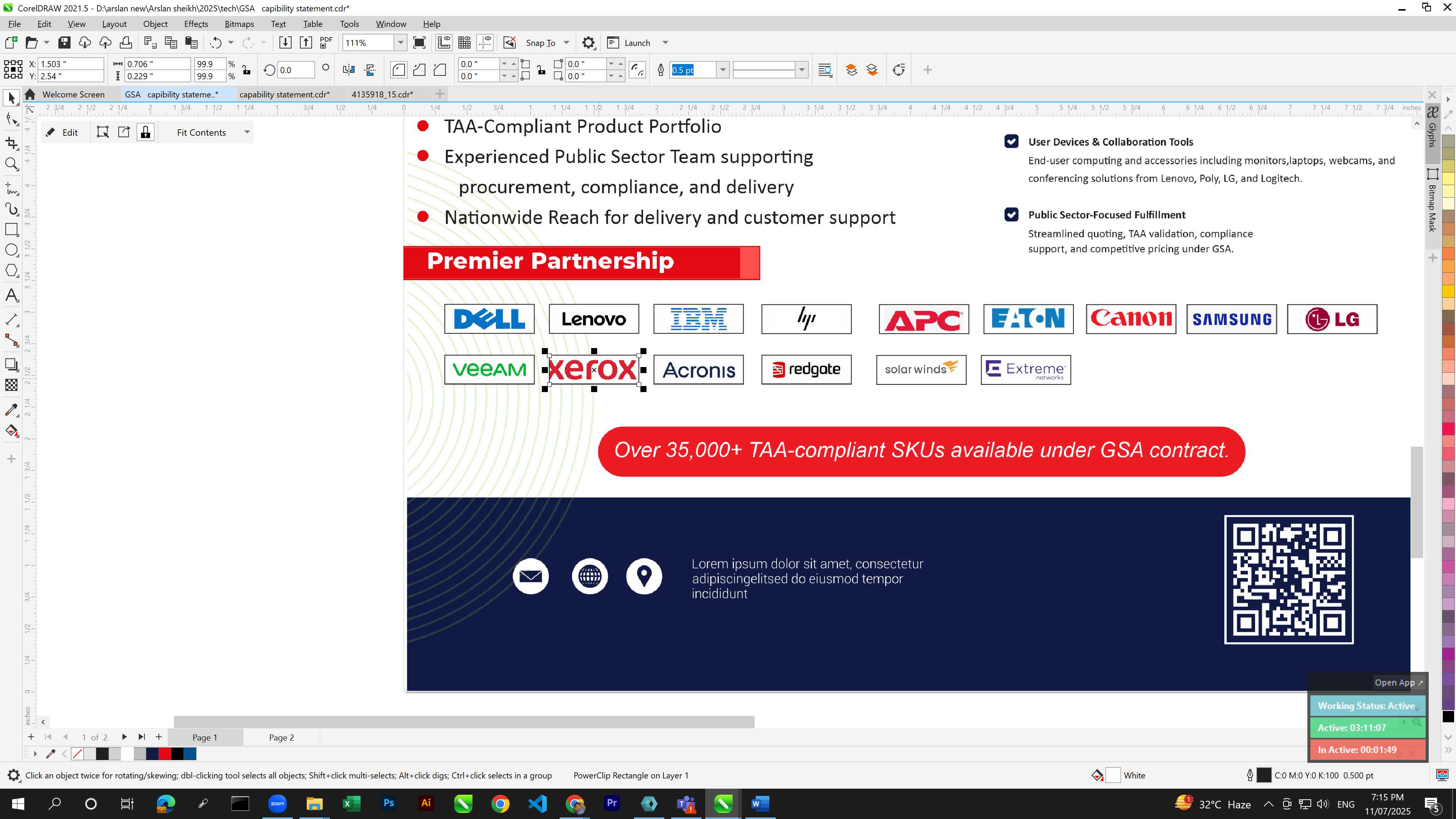Viewport: 1456px width, 819px height.
Task: Click the To front of layer icon
Action: click(x=851, y=70)
